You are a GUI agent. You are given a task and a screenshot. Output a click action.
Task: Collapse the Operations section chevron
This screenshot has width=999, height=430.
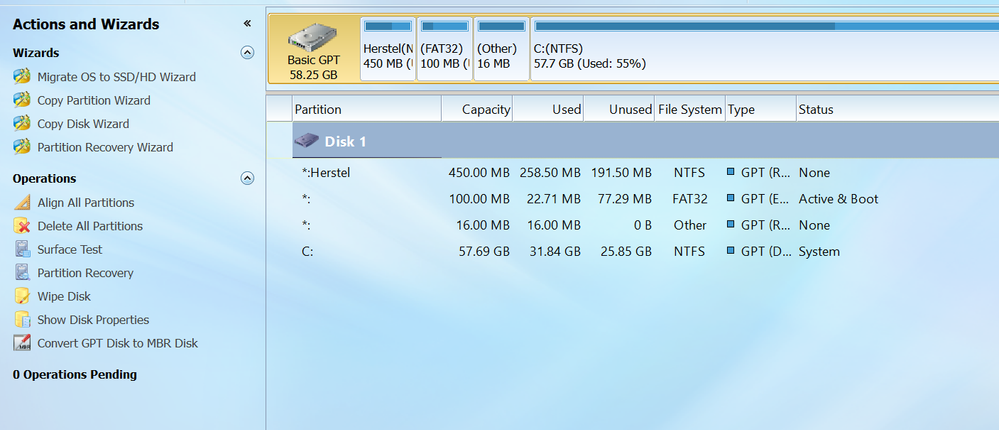click(x=247, y=179)
